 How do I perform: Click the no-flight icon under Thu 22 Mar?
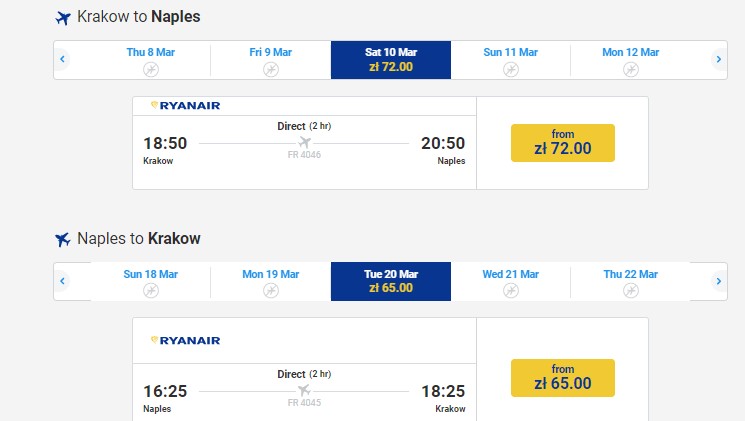[x=631, y=291]
